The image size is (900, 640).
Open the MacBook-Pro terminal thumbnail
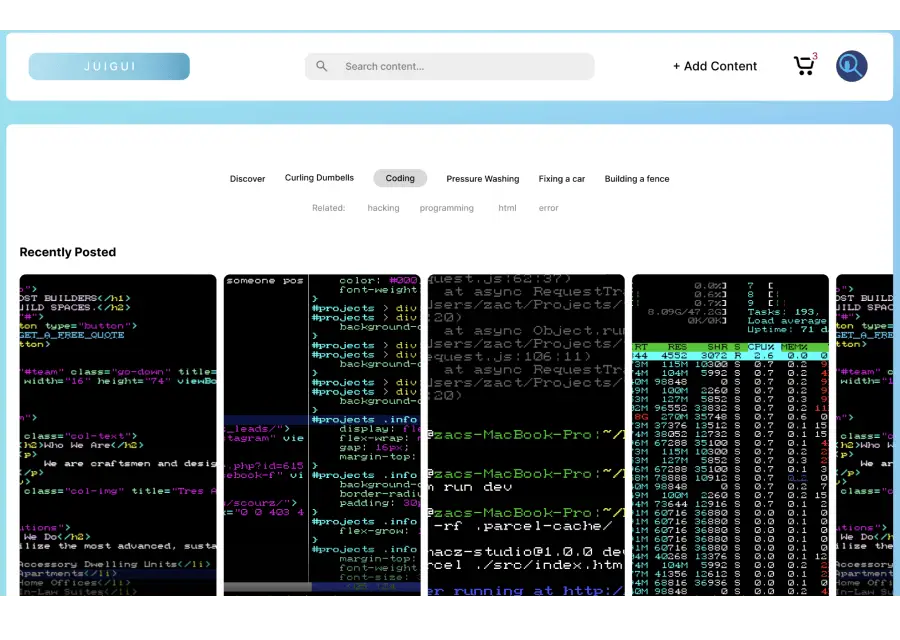coord(526,435)
